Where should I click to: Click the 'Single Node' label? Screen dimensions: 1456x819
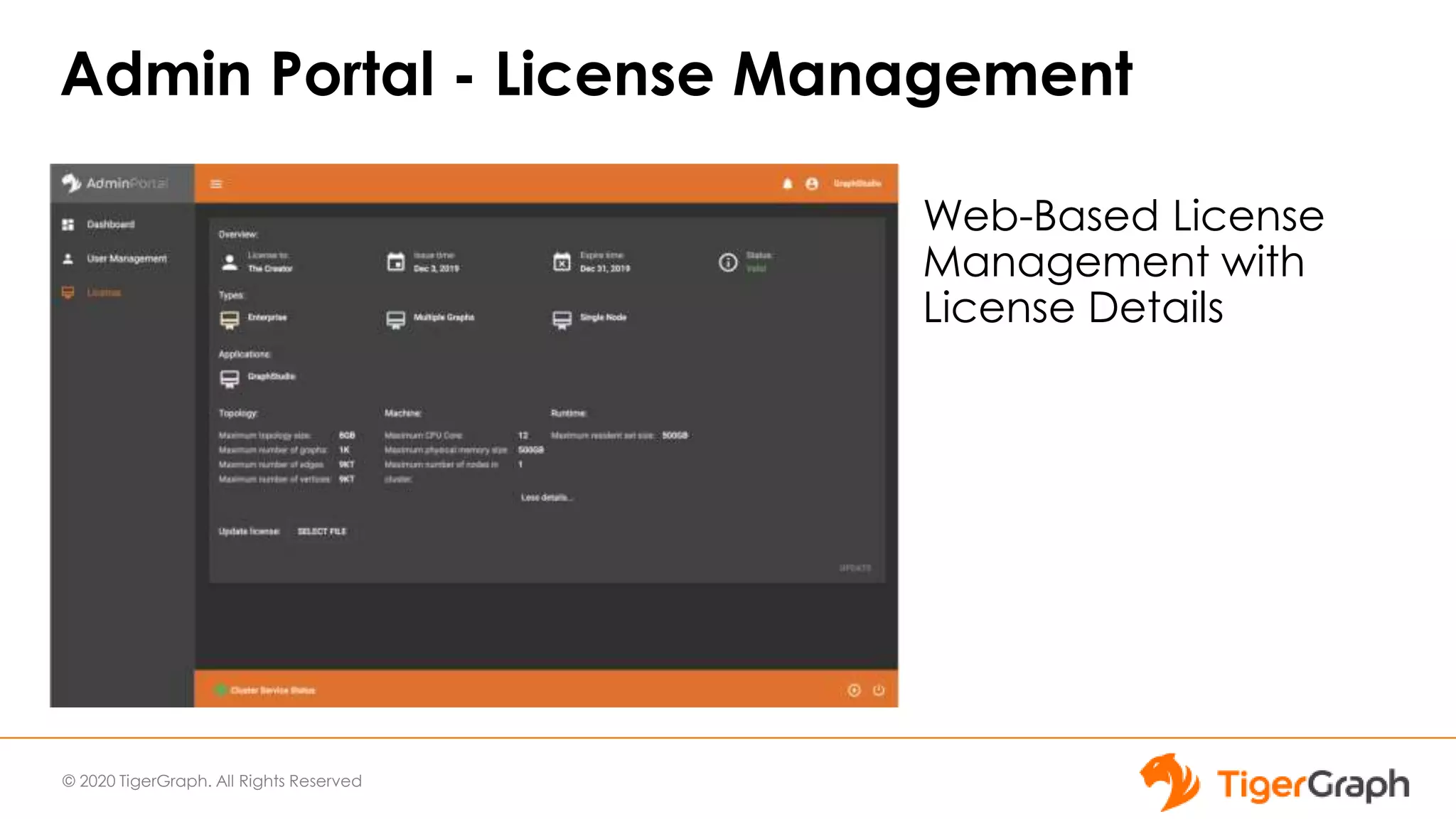(603, 317)
